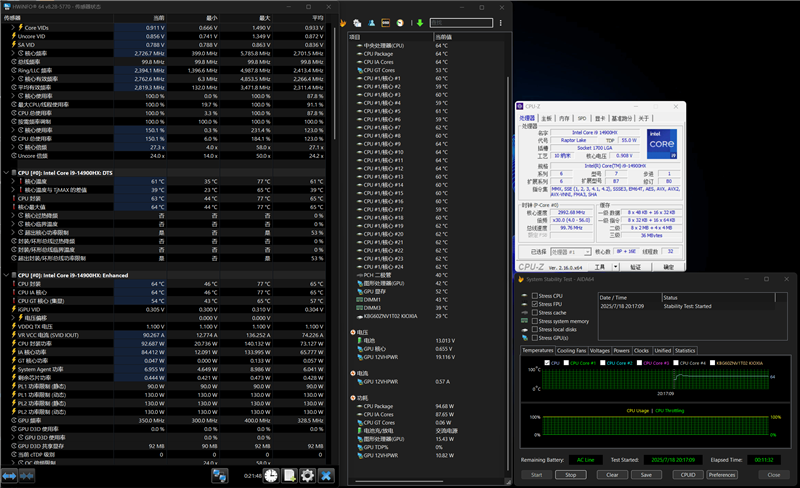The height and width of the screenshot is (488, 800).
Task: Check the Stress GPU(s) option
Action: [533, 337]
